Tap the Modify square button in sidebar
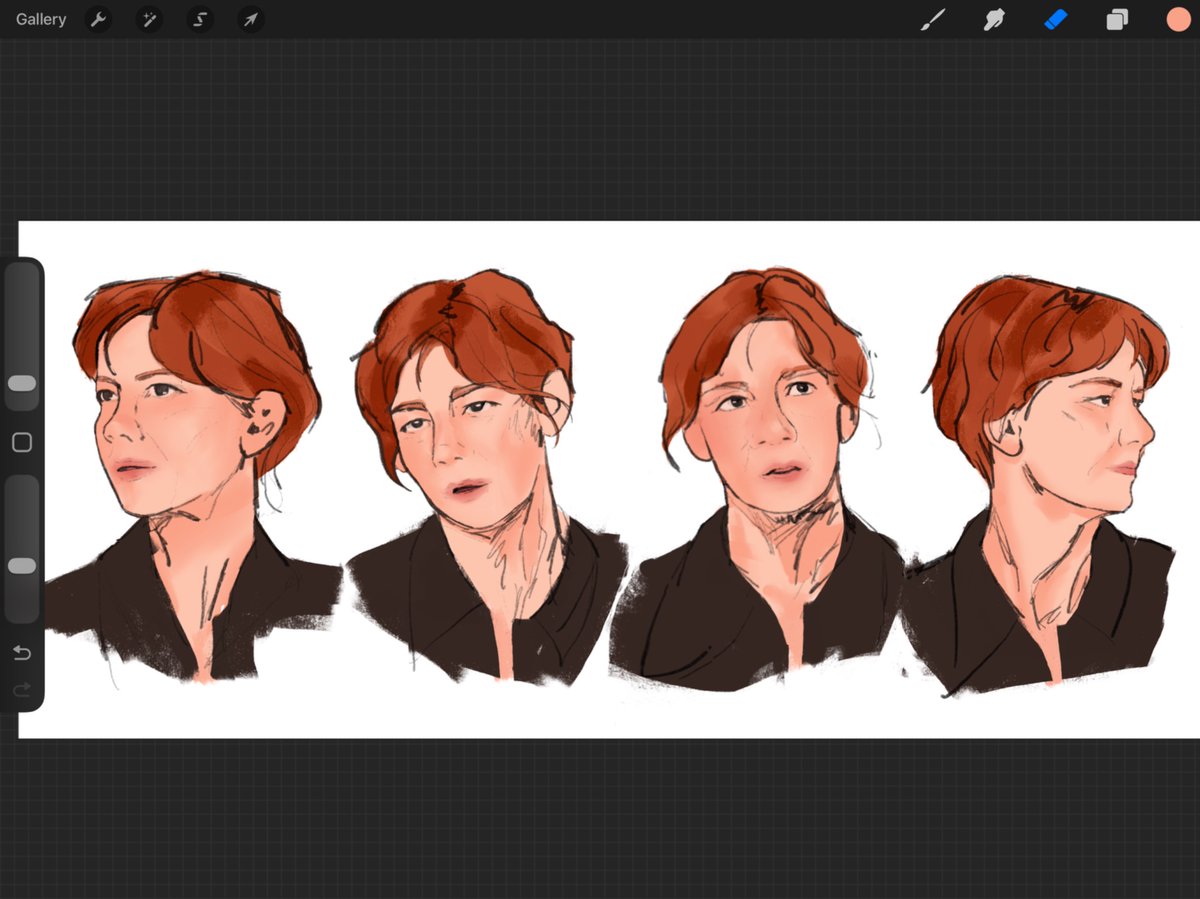Image resolution: width=1200 pixels, height=899 pixels. 22,442
